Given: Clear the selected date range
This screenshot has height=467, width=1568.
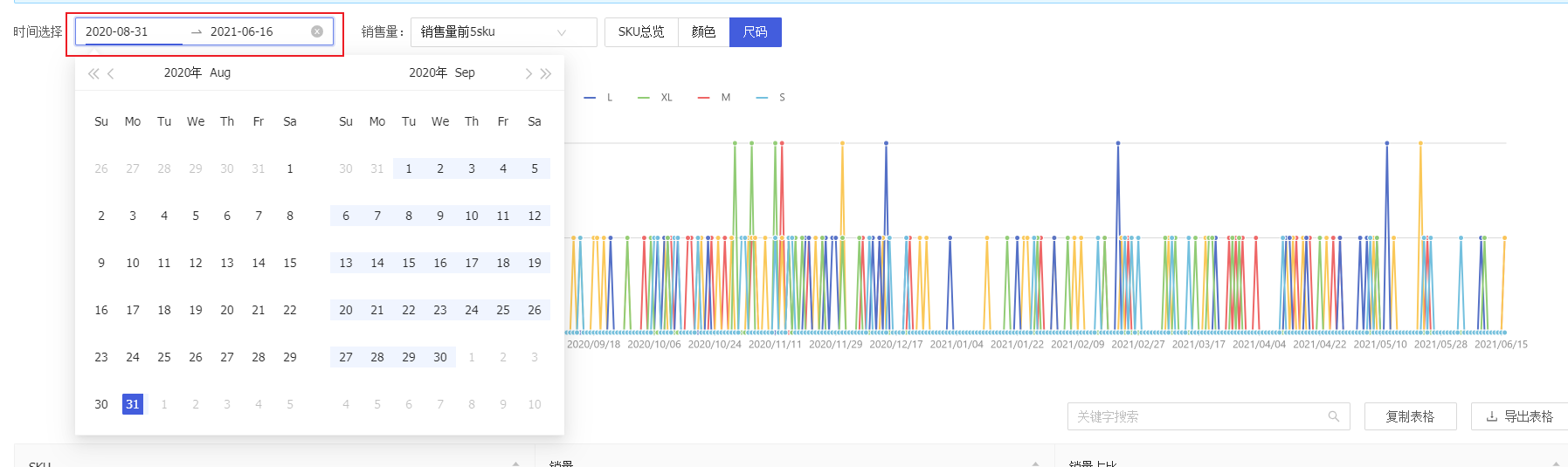Looking at the screenshot, I should coord(317,31).
